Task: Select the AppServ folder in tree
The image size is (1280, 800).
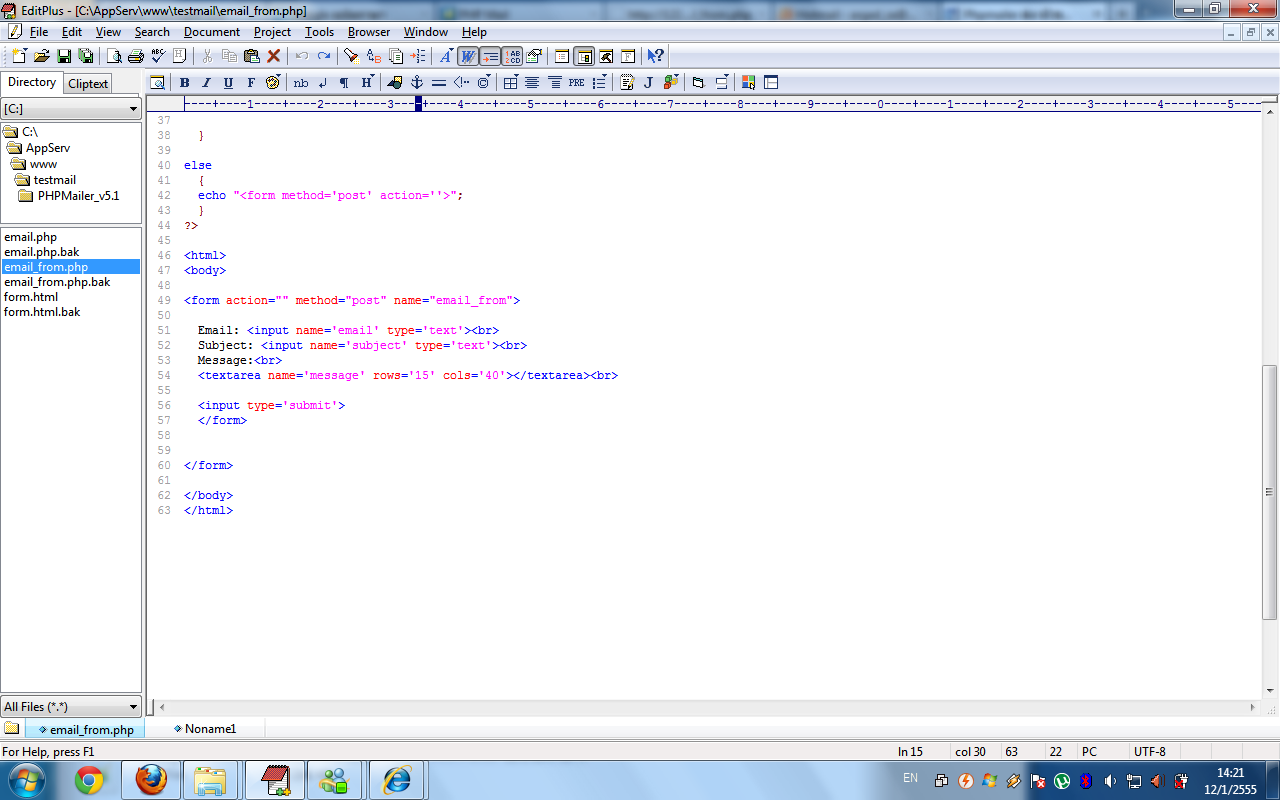Action: click(x=48, y=148)
